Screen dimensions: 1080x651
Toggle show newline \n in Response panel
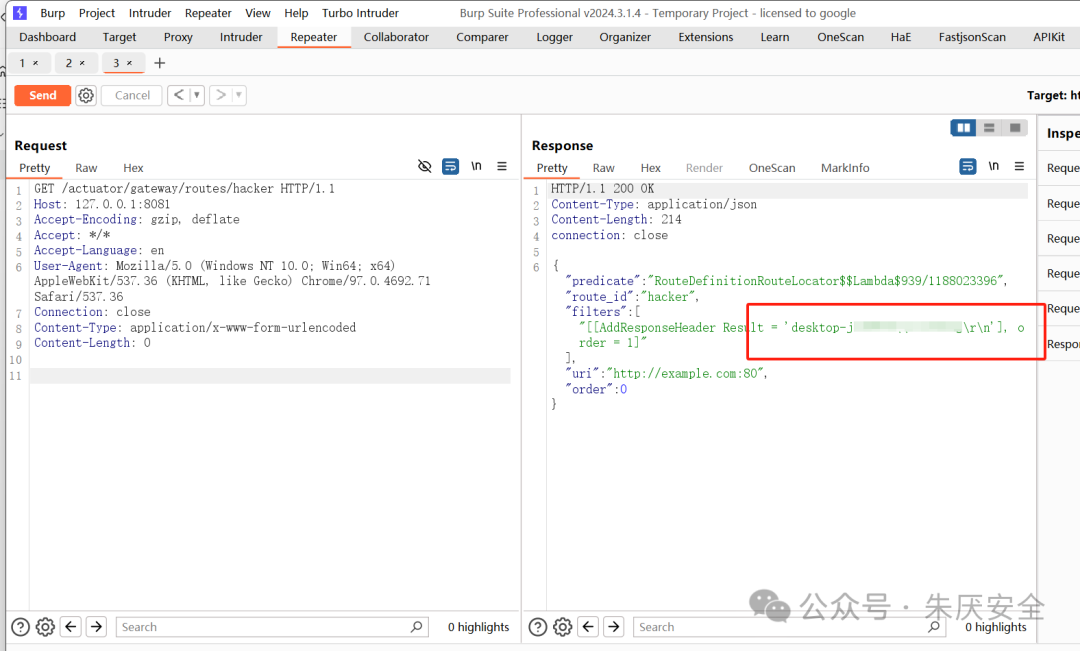click(x=994, y=166)
